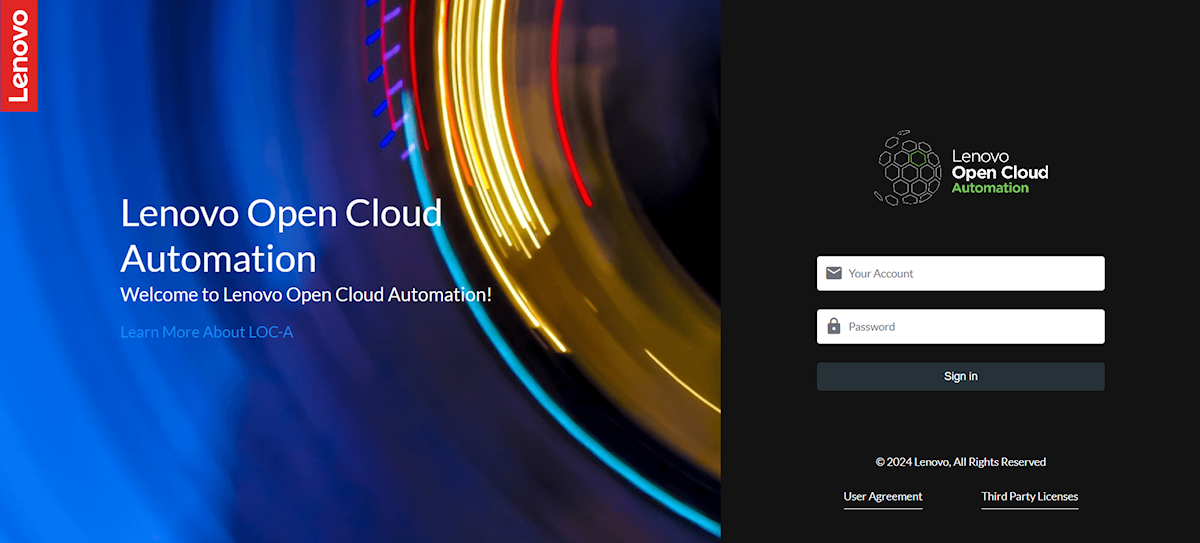
Task: Focus the Password input field
Action: (960, 326)
